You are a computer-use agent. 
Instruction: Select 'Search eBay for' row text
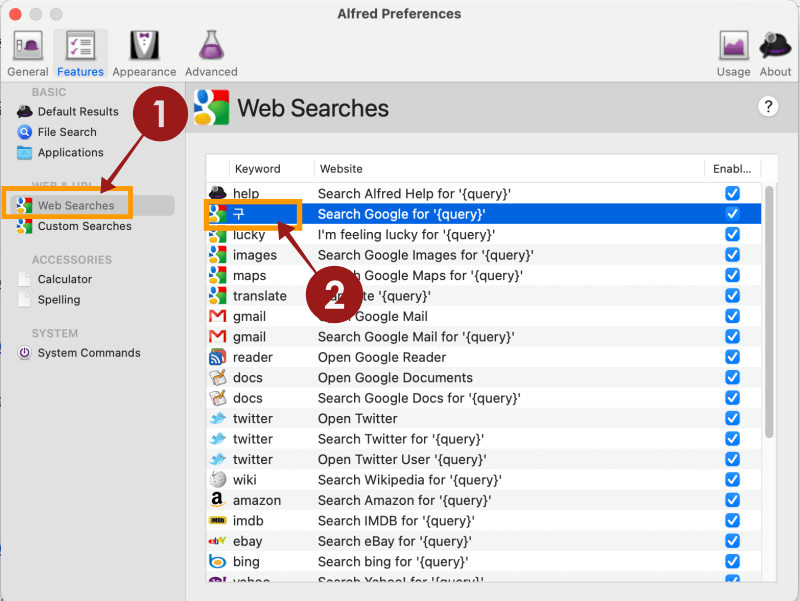394,541
